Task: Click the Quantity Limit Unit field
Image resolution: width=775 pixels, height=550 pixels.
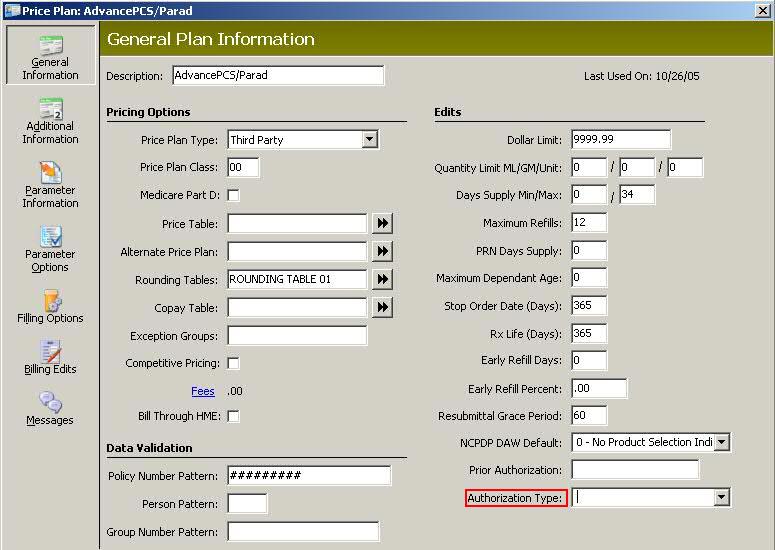Action: click(x=685, y=168)
